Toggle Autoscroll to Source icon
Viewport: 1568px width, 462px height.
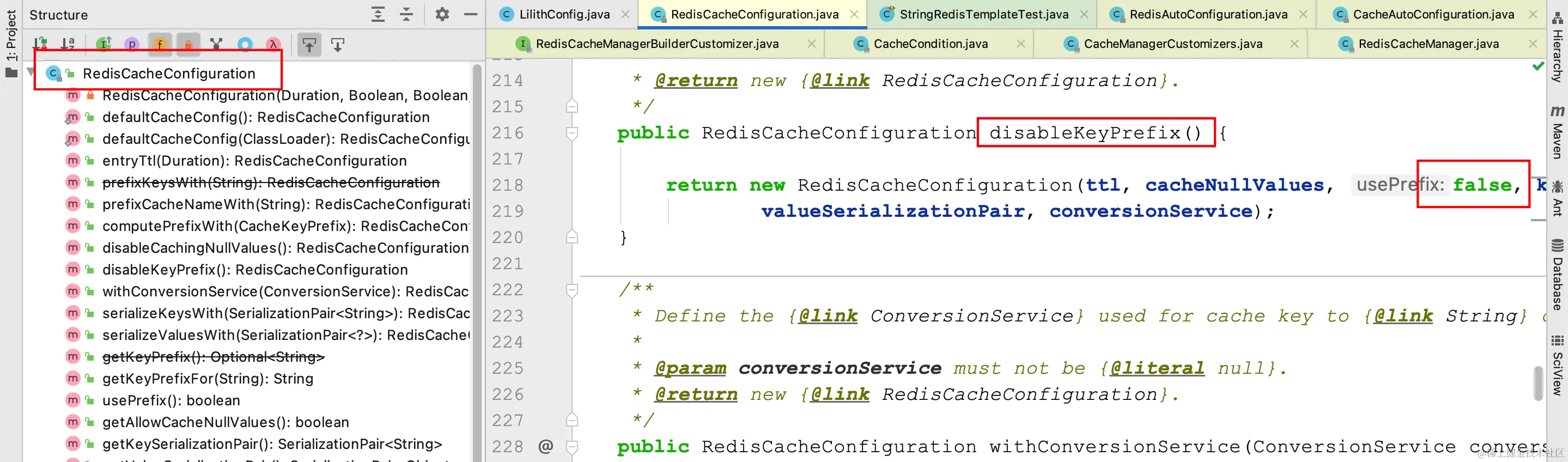click(x=309, y=45)
